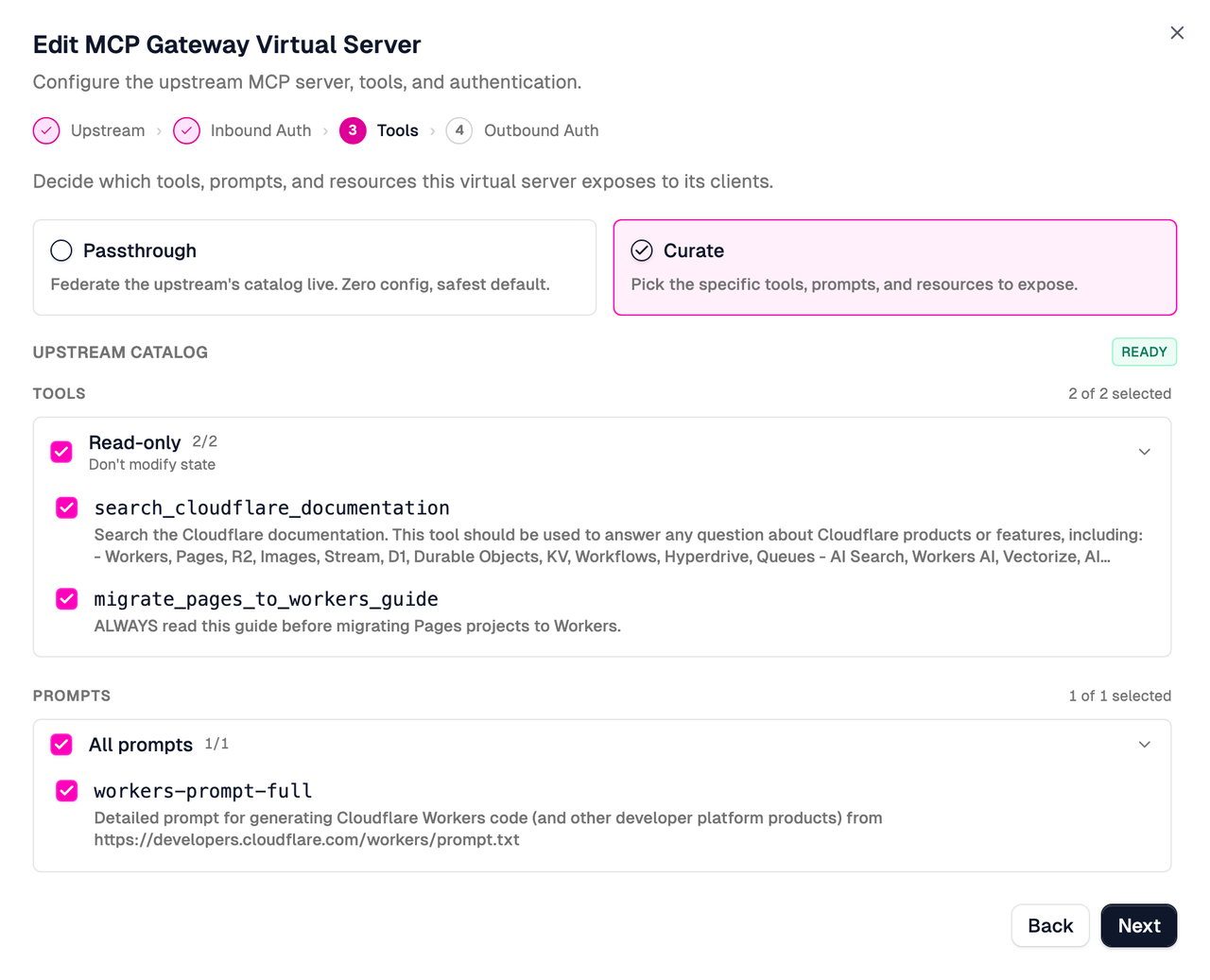Click the Passthrough description text

[x=300, y=284]
